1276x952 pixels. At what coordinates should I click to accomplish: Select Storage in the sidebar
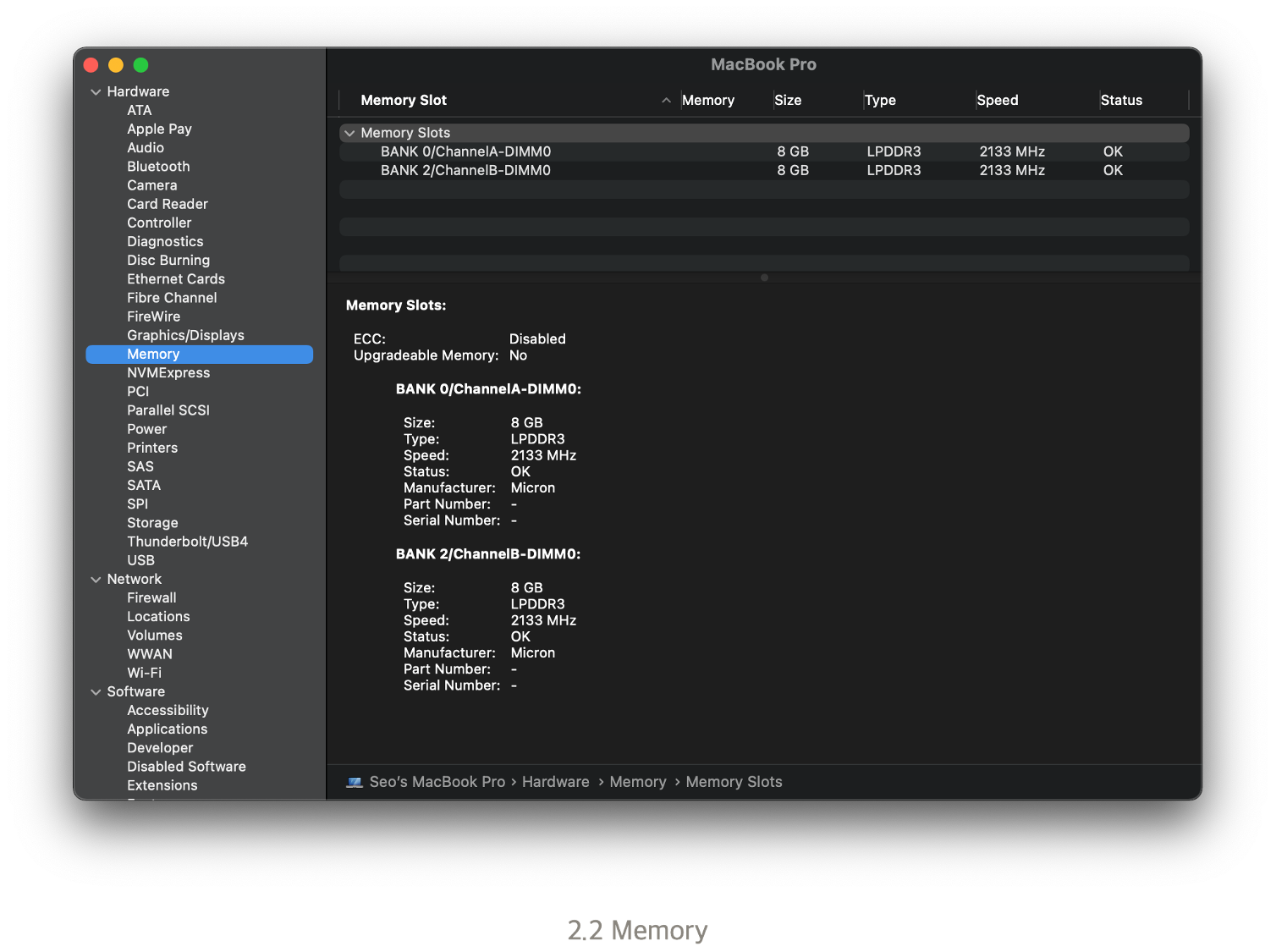(x=152, y=523)
